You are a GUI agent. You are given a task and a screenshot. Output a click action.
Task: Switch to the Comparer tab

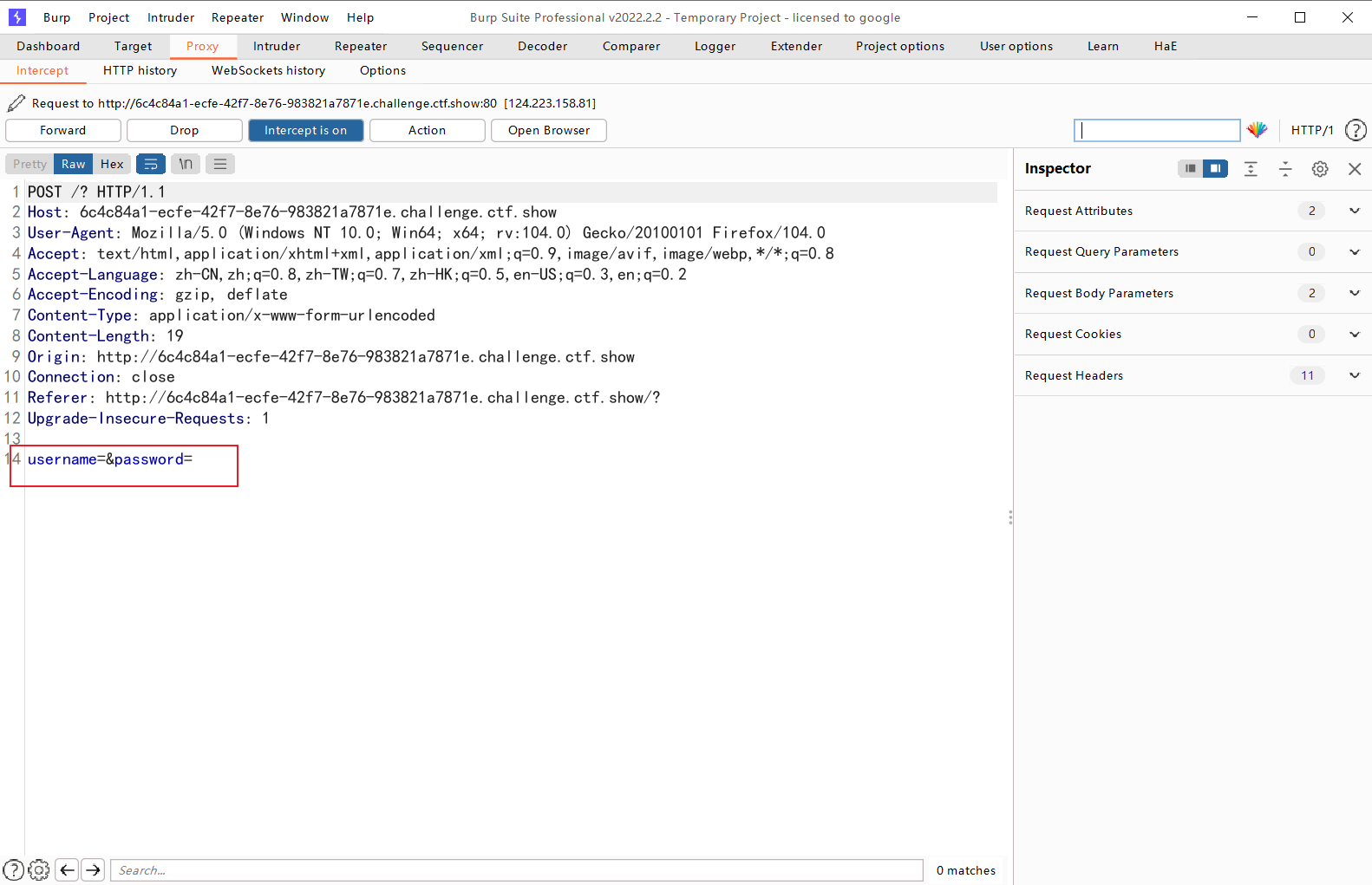tap(631, 46)
